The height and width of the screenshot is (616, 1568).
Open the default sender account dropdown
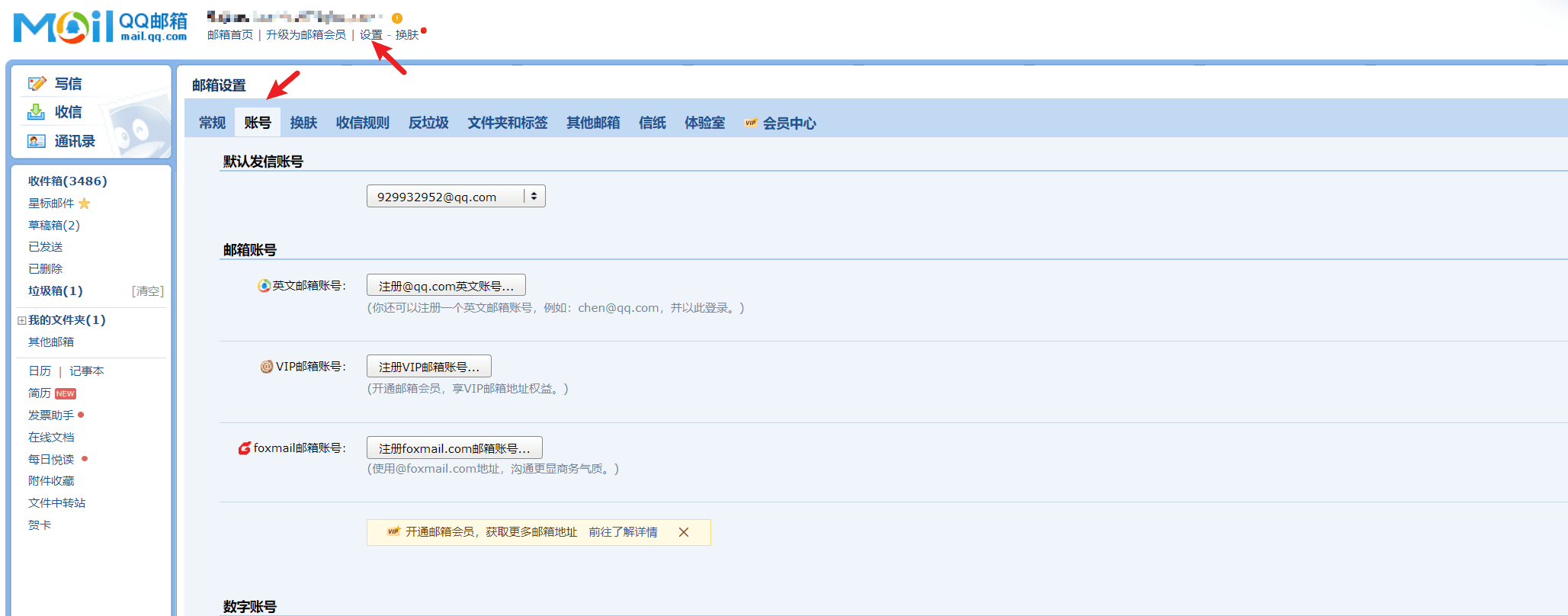455,197
